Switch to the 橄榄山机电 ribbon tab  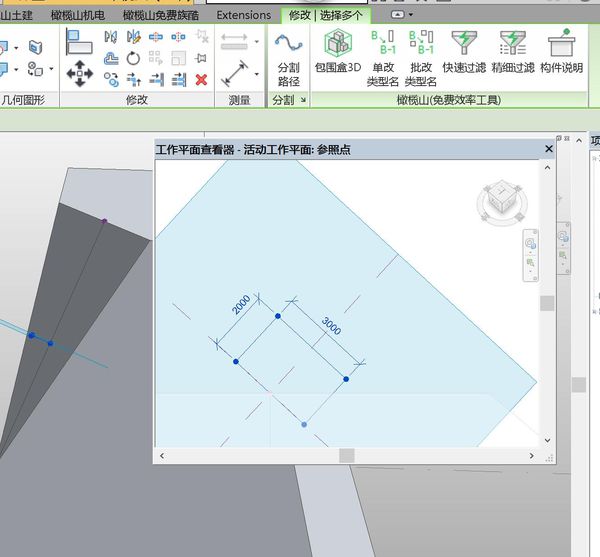coord(78,15)
